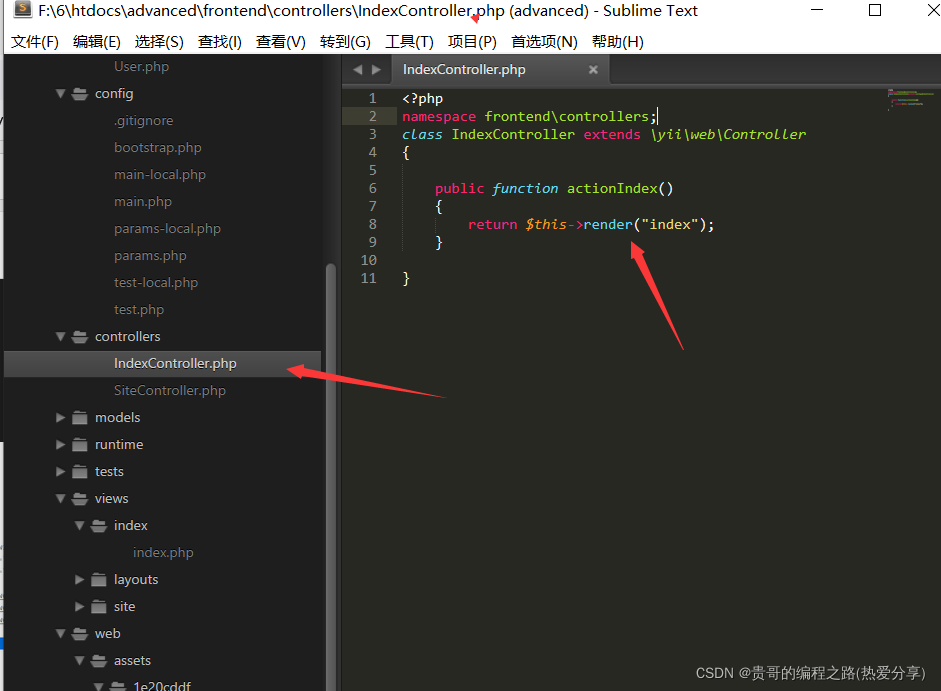941x691 pixels.
Task: Expand the runtime folder
Action: (x=60, y=445)
